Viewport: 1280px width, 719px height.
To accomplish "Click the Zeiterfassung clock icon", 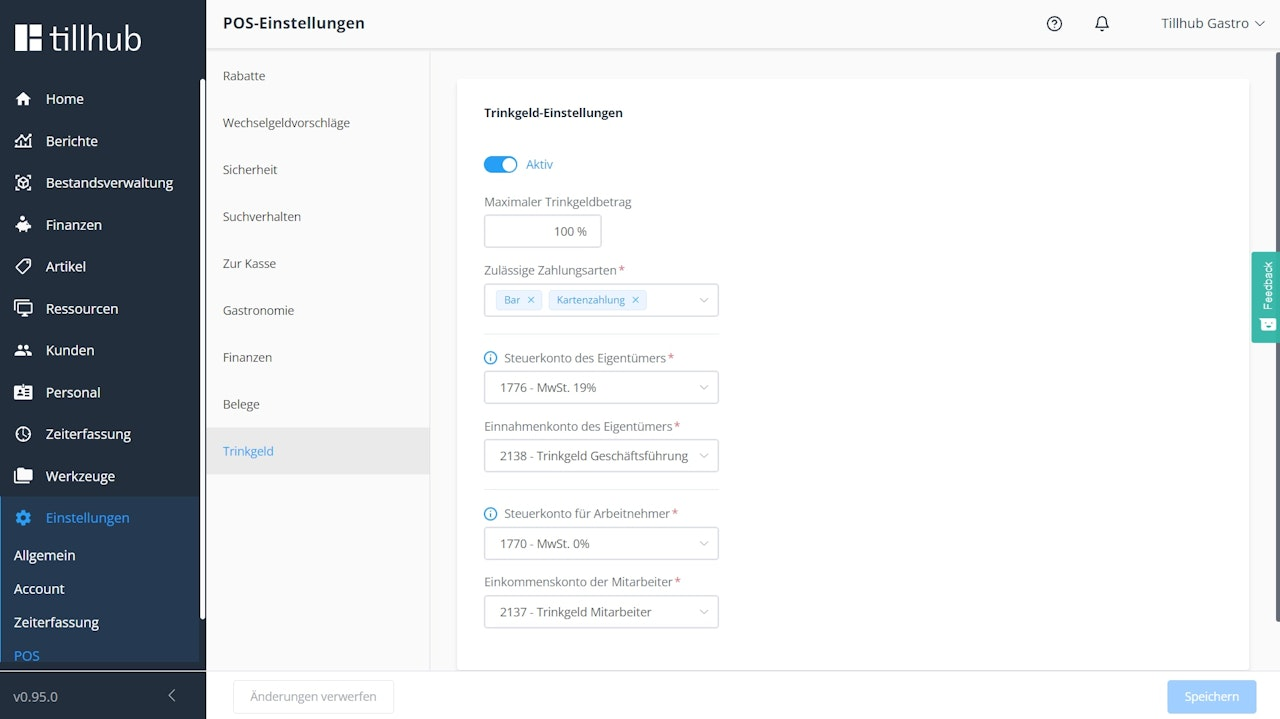I will 24,434.
